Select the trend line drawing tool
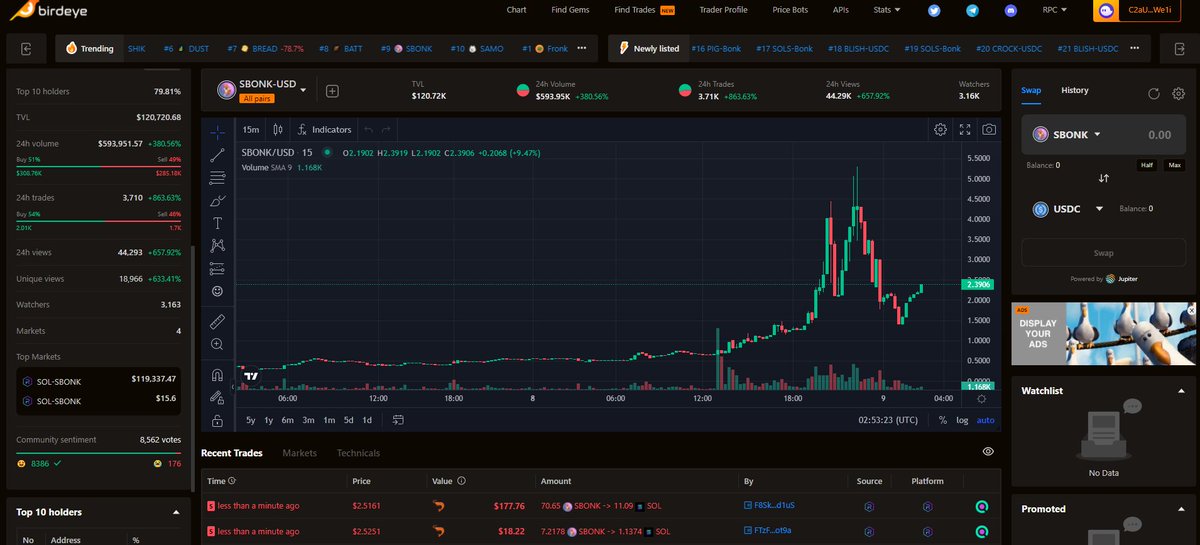Viewport: 1200px width, 545px height. 217,155
